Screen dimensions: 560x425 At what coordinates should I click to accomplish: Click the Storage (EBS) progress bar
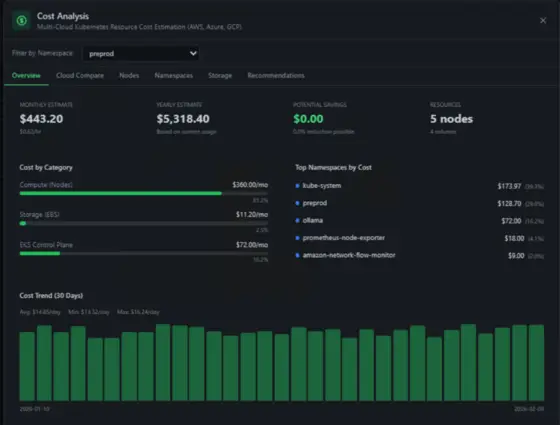pyautogui.click(x=144, y=223)
